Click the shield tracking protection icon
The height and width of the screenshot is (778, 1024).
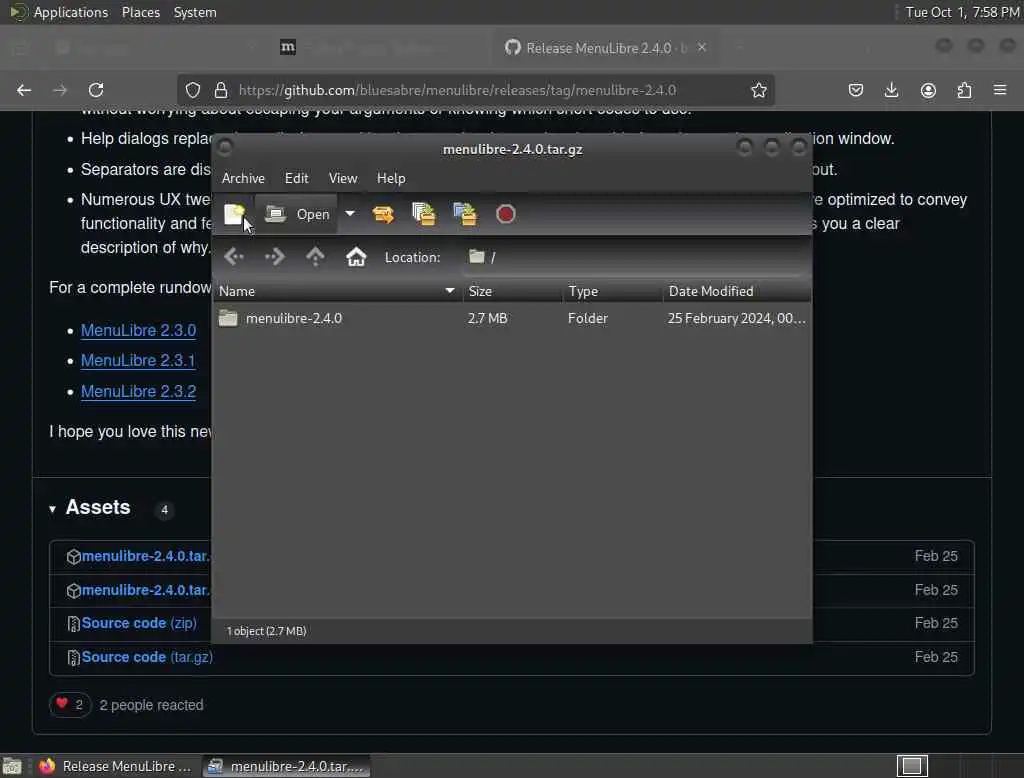click(193, 90)
